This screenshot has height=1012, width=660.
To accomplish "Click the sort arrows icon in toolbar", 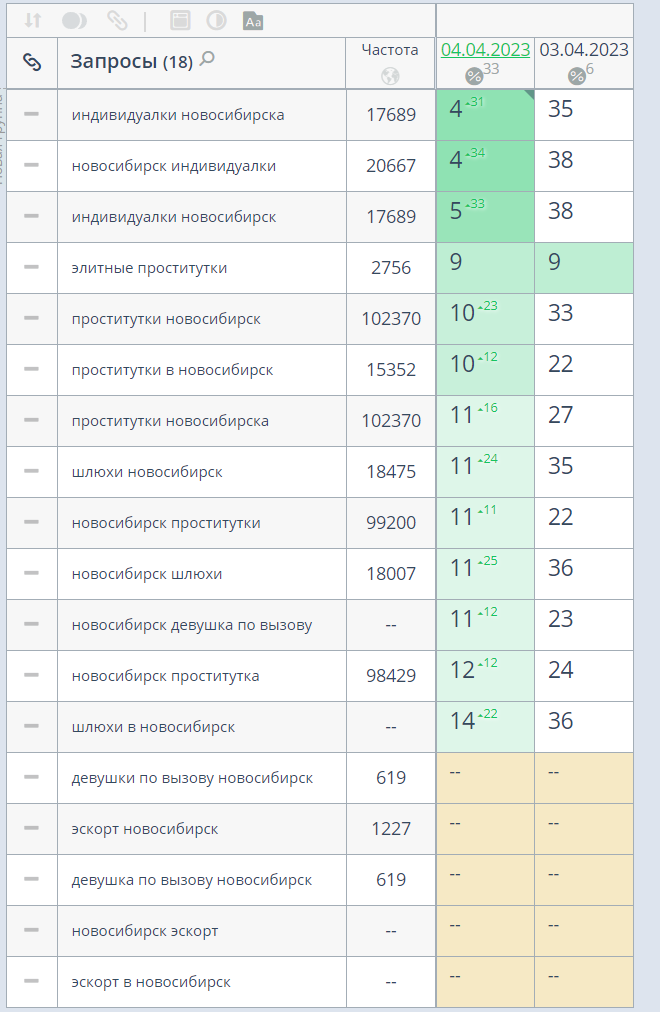I will [x=32, y=20].
